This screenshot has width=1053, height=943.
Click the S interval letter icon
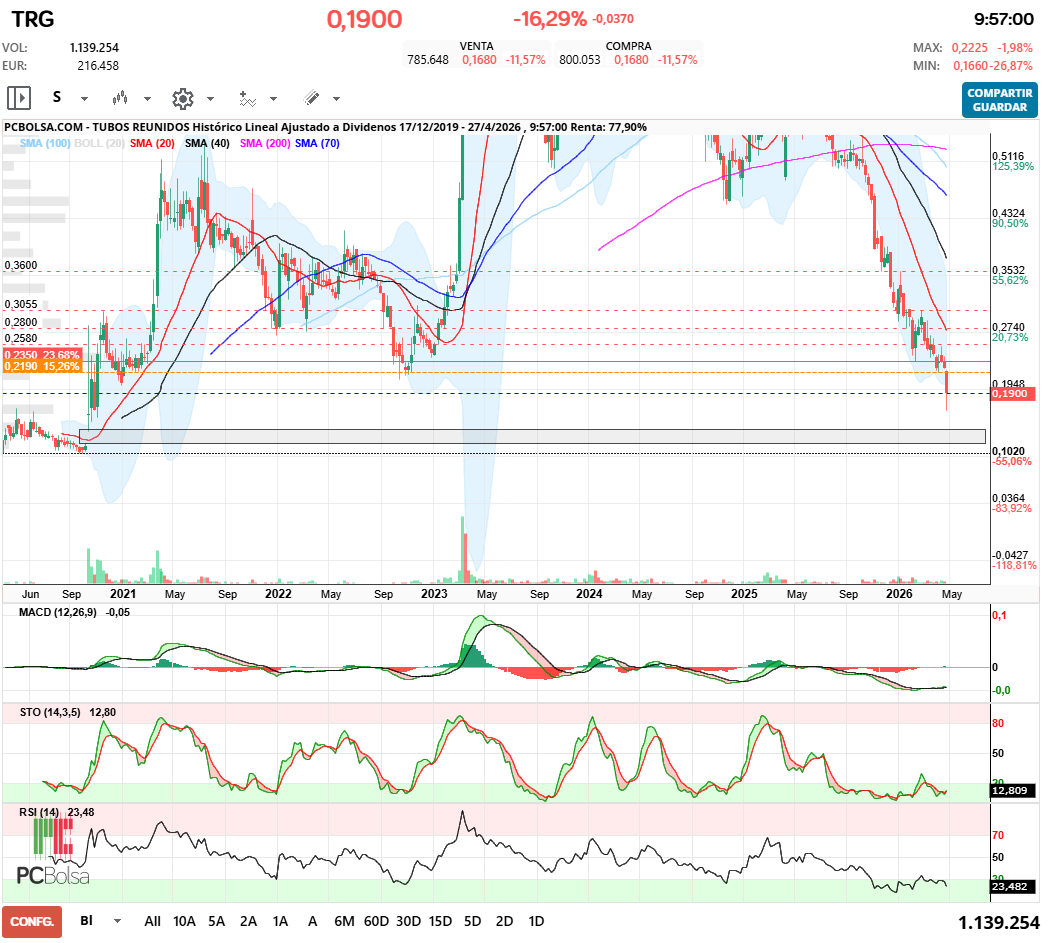pos(57,98)
